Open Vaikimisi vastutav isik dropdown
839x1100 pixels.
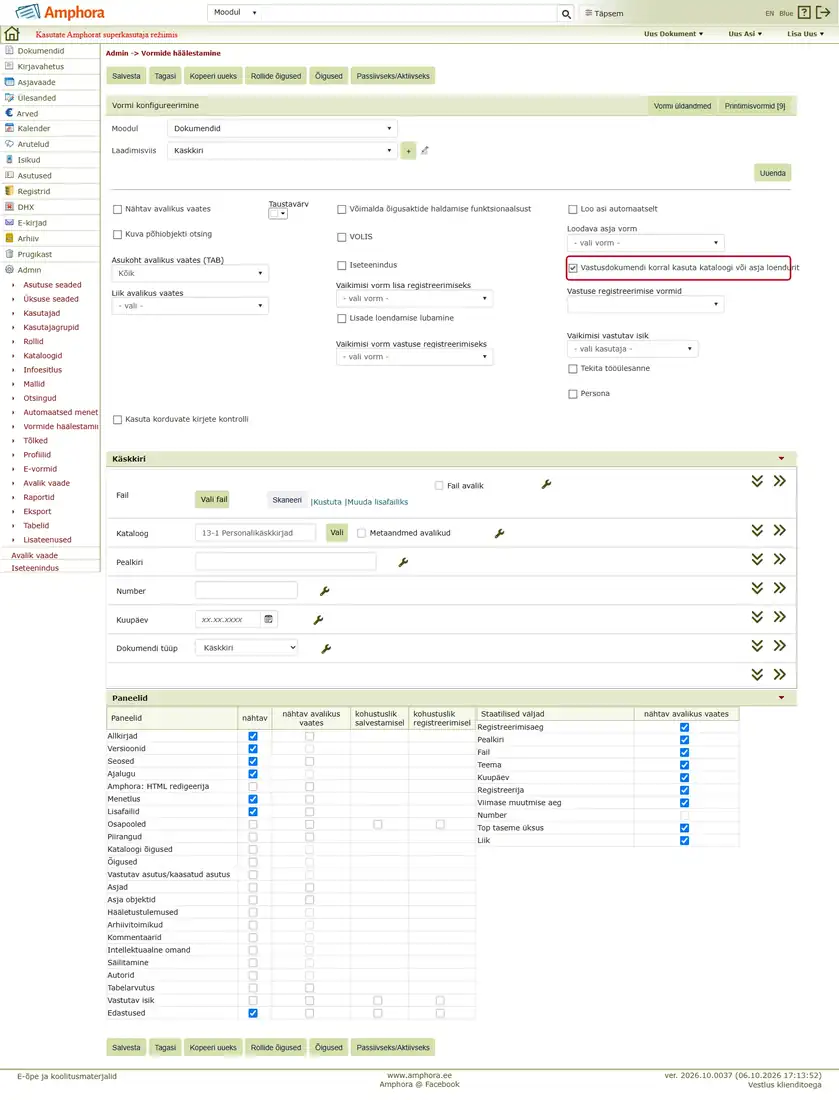click(632, 349)
